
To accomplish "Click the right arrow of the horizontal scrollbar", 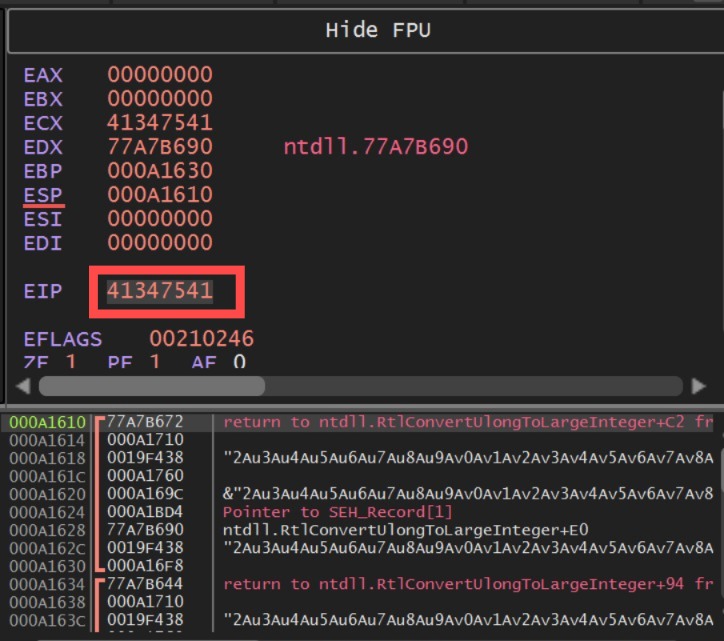I will pyautogui.click(x=698, y=385).
